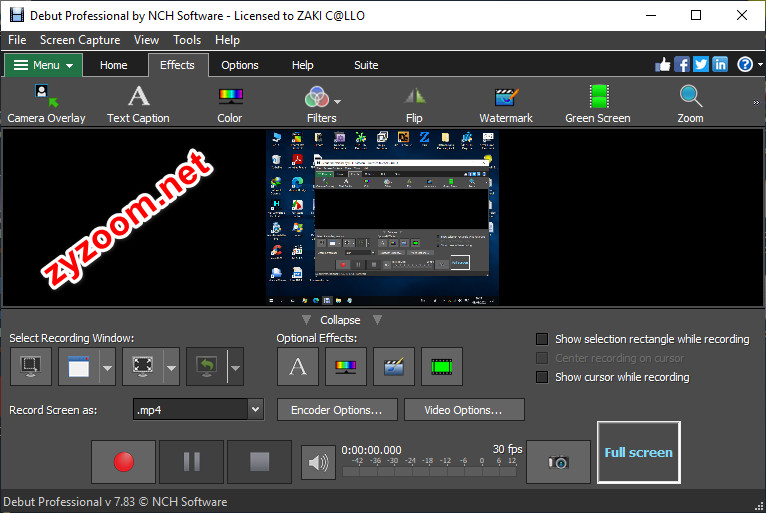Click the thumbs-up like icon
Viewport: 766px width, 513px height.
(x=662, y=64)
